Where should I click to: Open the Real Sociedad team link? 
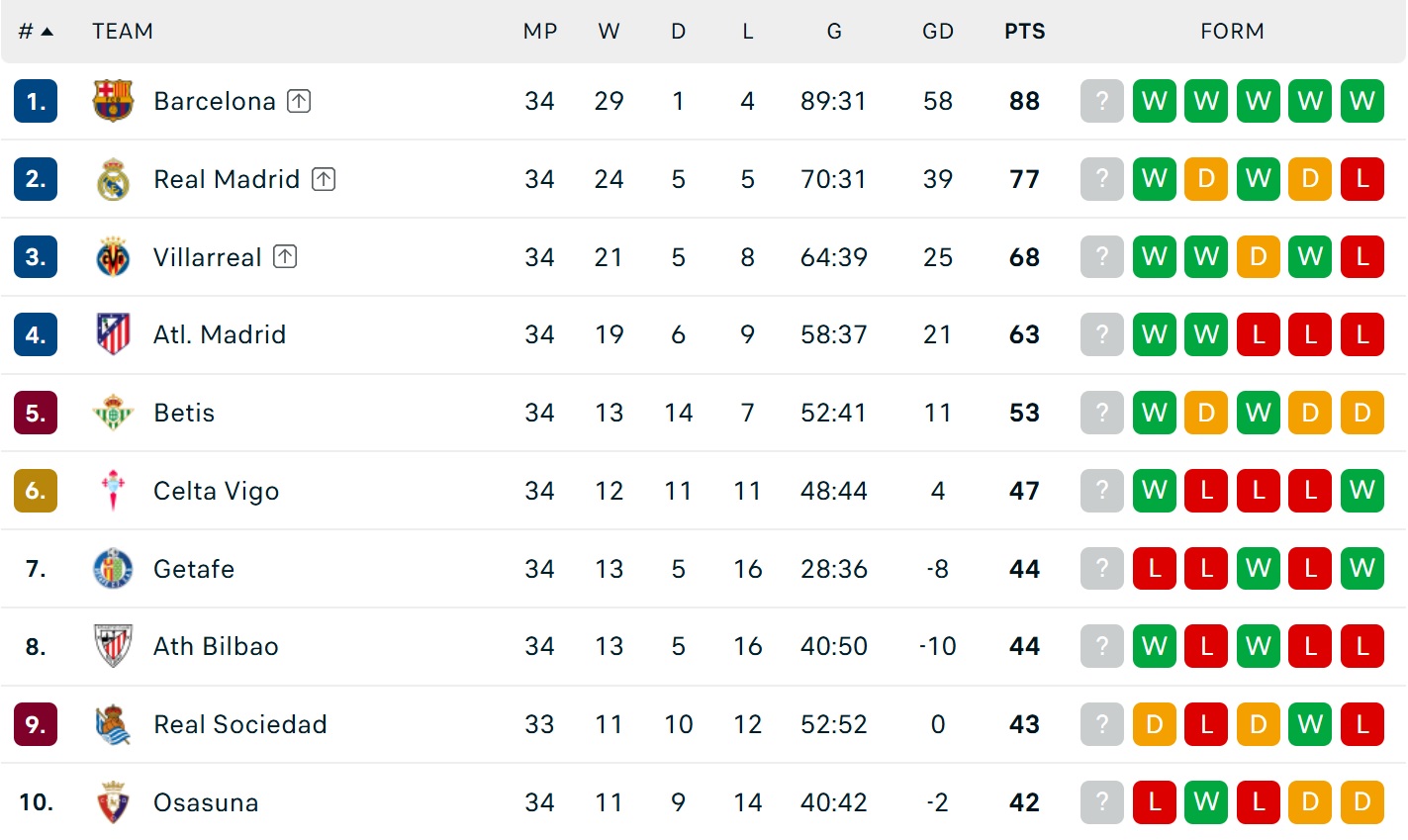tap(240, 724)
